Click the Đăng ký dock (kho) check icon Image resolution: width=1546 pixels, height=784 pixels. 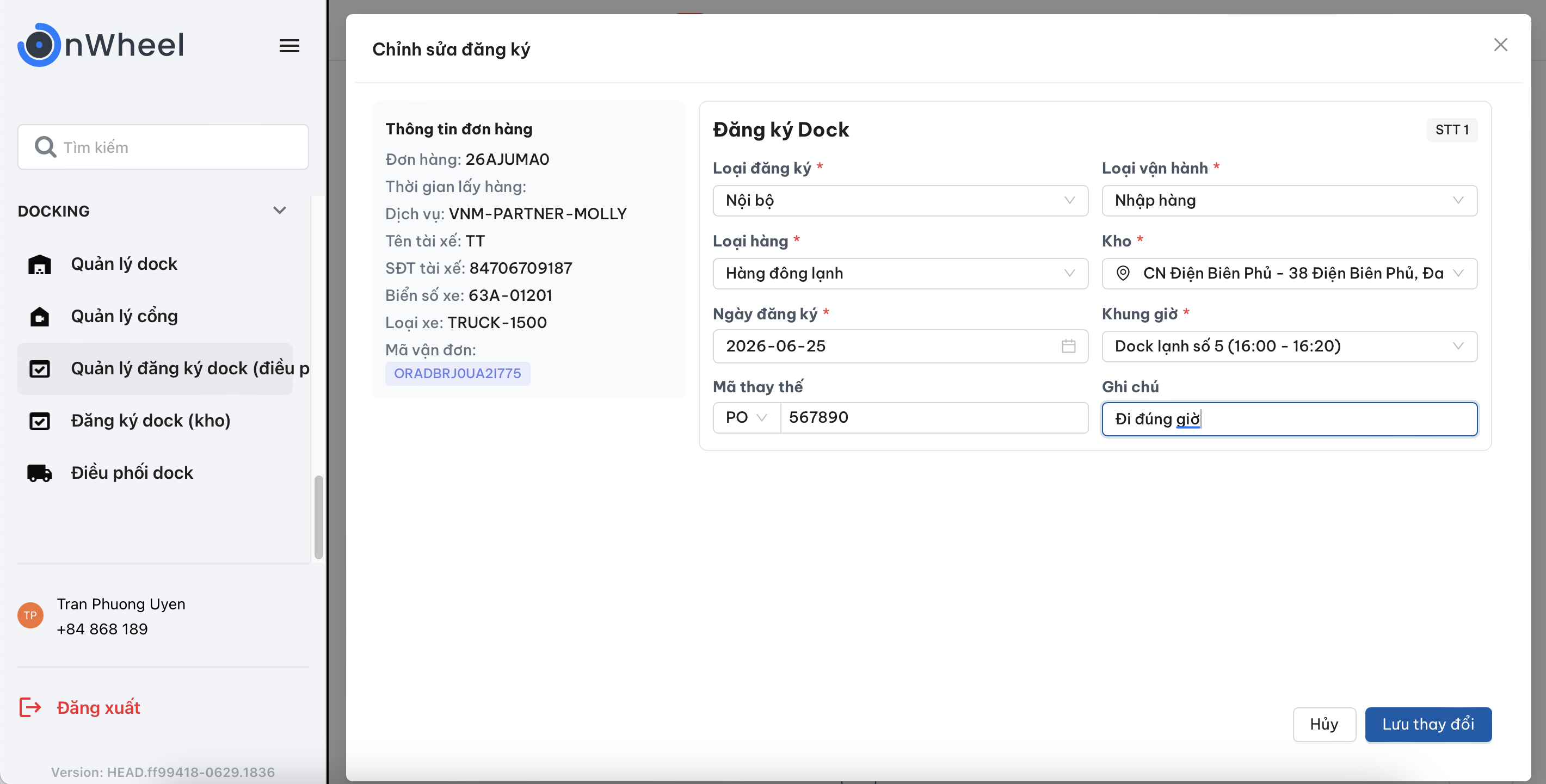[40, 421]
